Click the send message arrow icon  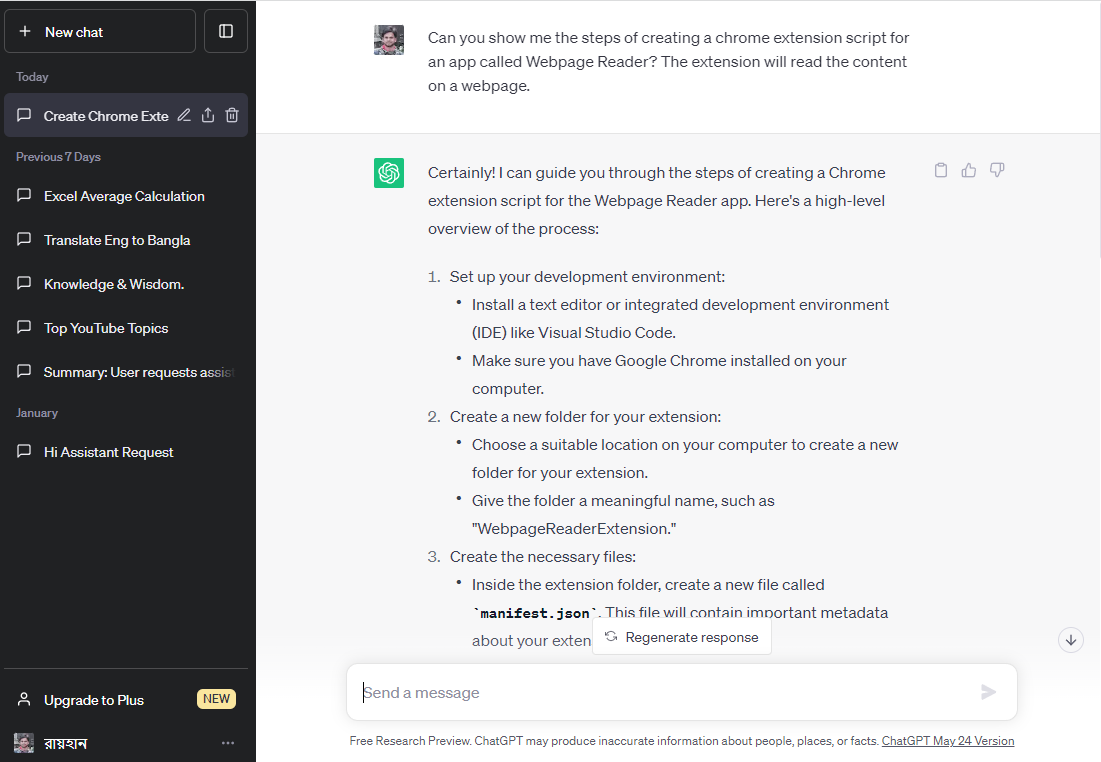point(988,692)
